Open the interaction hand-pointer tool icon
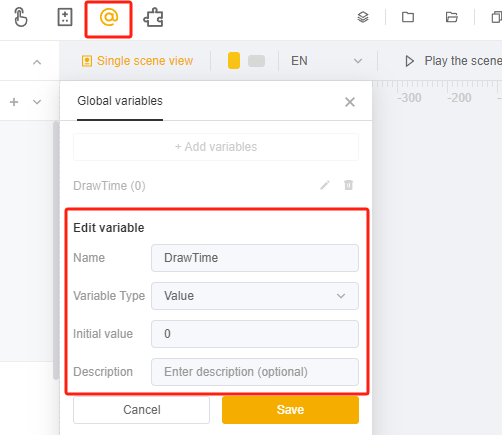Screen dimensions: 502x435 click(x=20, y=17)
